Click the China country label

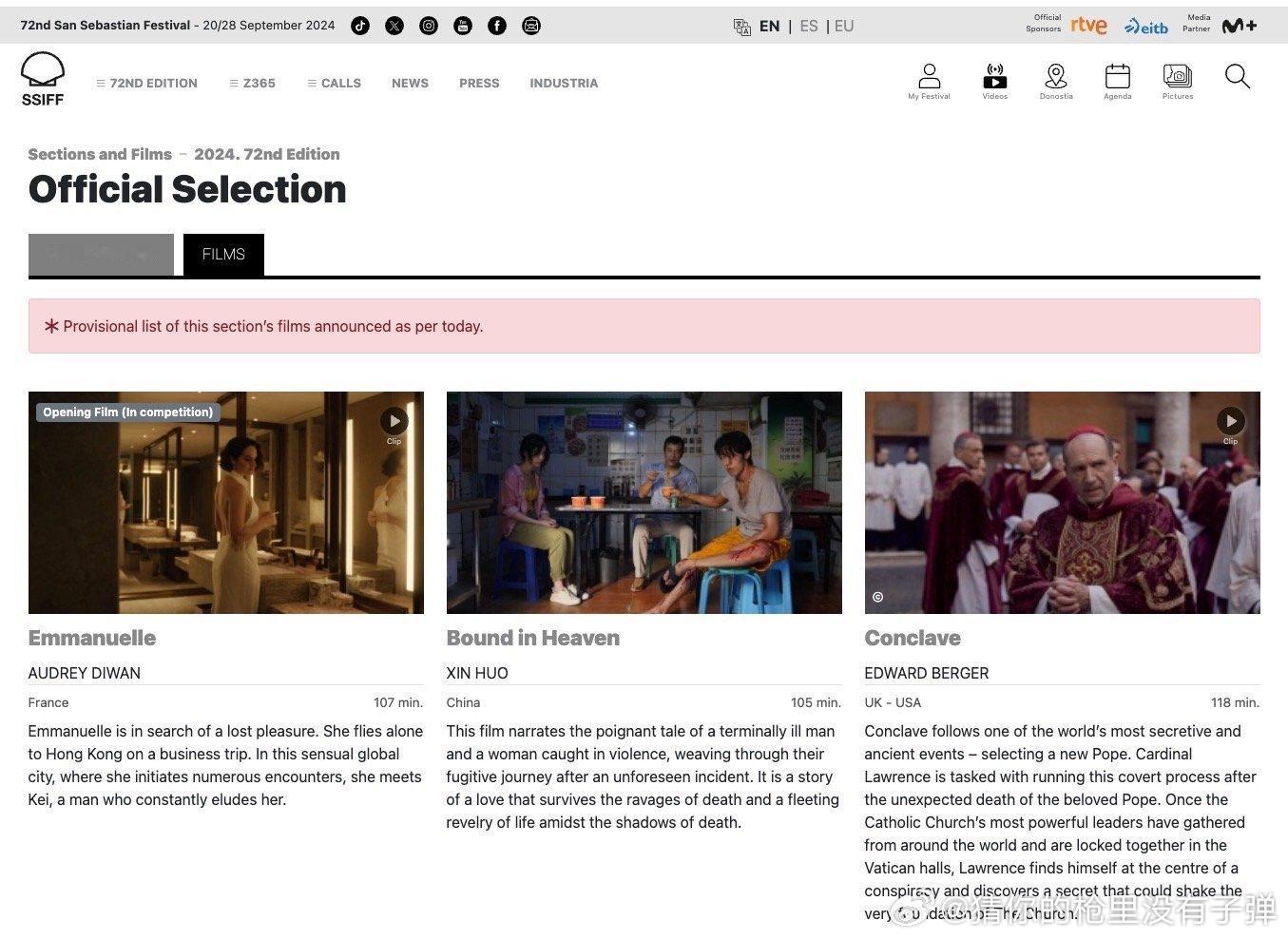pos(463,702)
